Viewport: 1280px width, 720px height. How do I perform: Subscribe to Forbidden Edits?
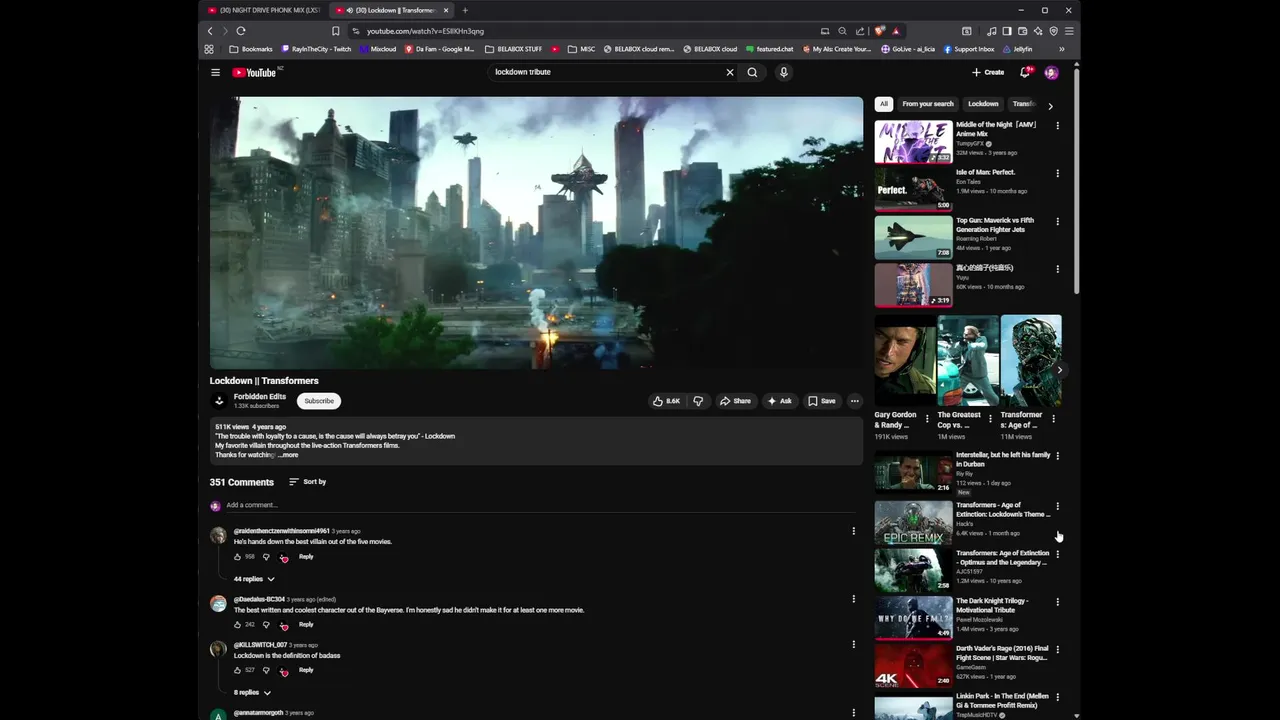coord(319,401)
